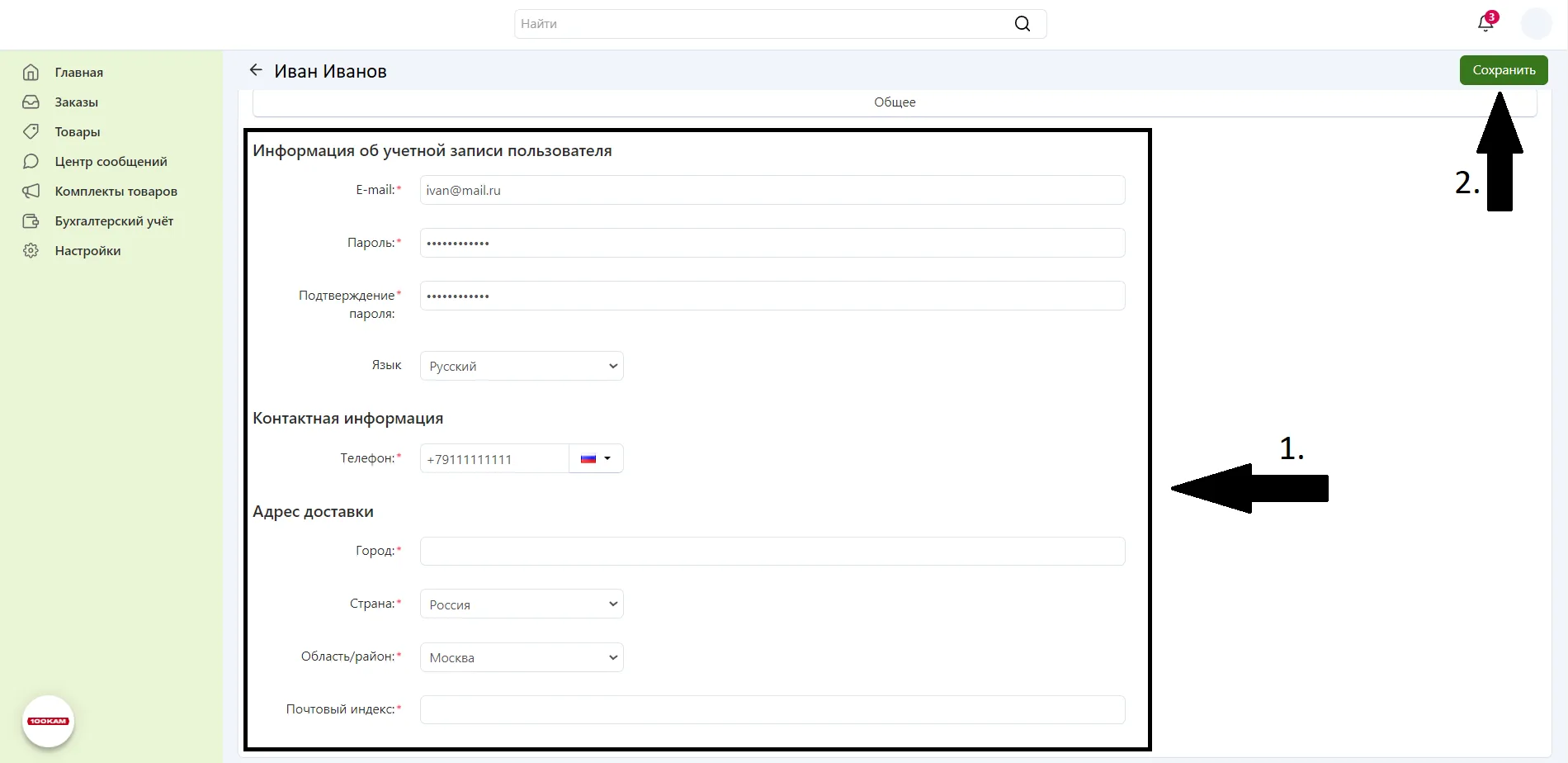Screen dimensions: 1568x763
Task: Click the Products tag icon
Action: tap(31, 132)
